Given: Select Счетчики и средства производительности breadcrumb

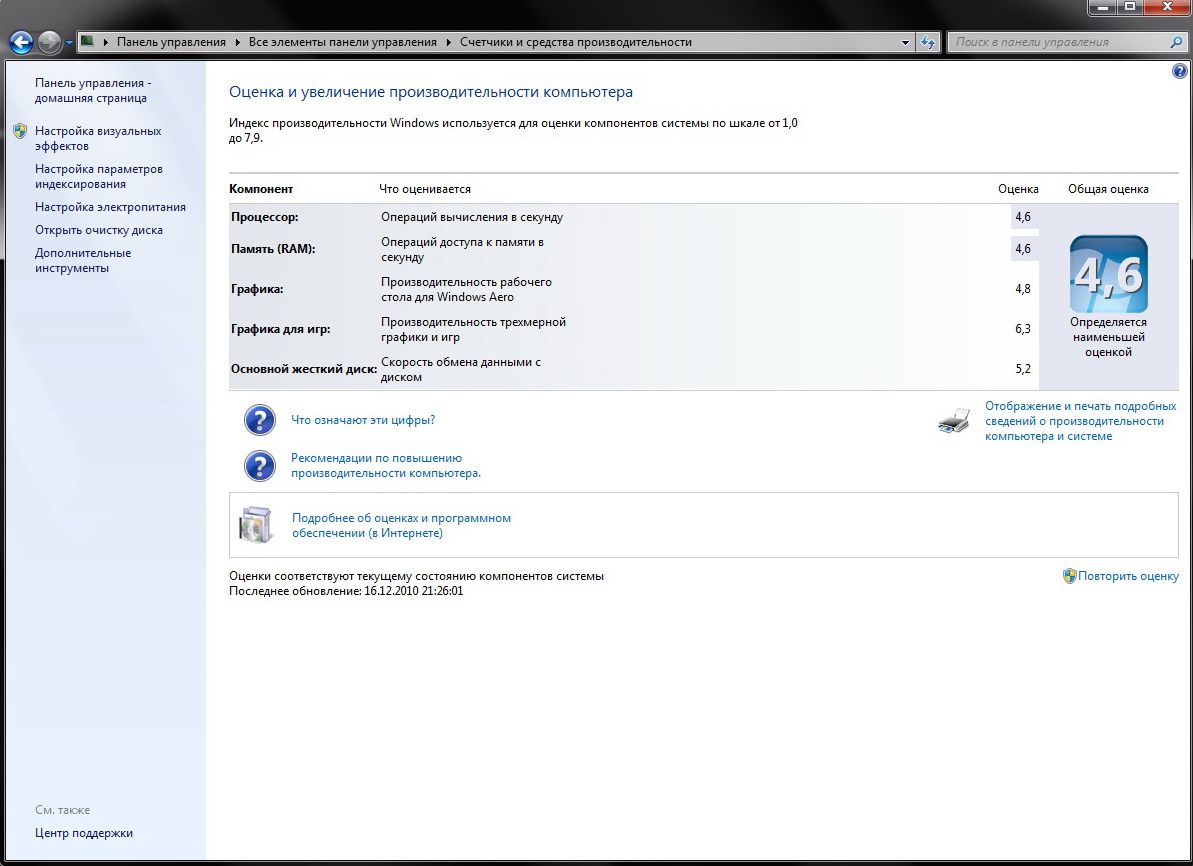Looking at the screenshot, I should point(576,42).
